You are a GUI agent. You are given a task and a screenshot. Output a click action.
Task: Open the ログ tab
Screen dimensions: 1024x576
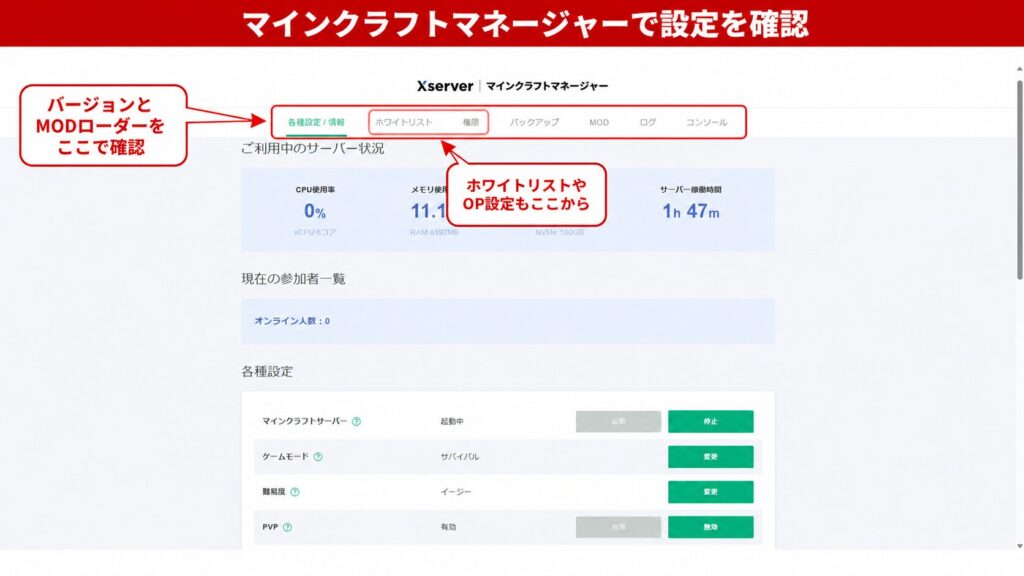pos(648,122)
